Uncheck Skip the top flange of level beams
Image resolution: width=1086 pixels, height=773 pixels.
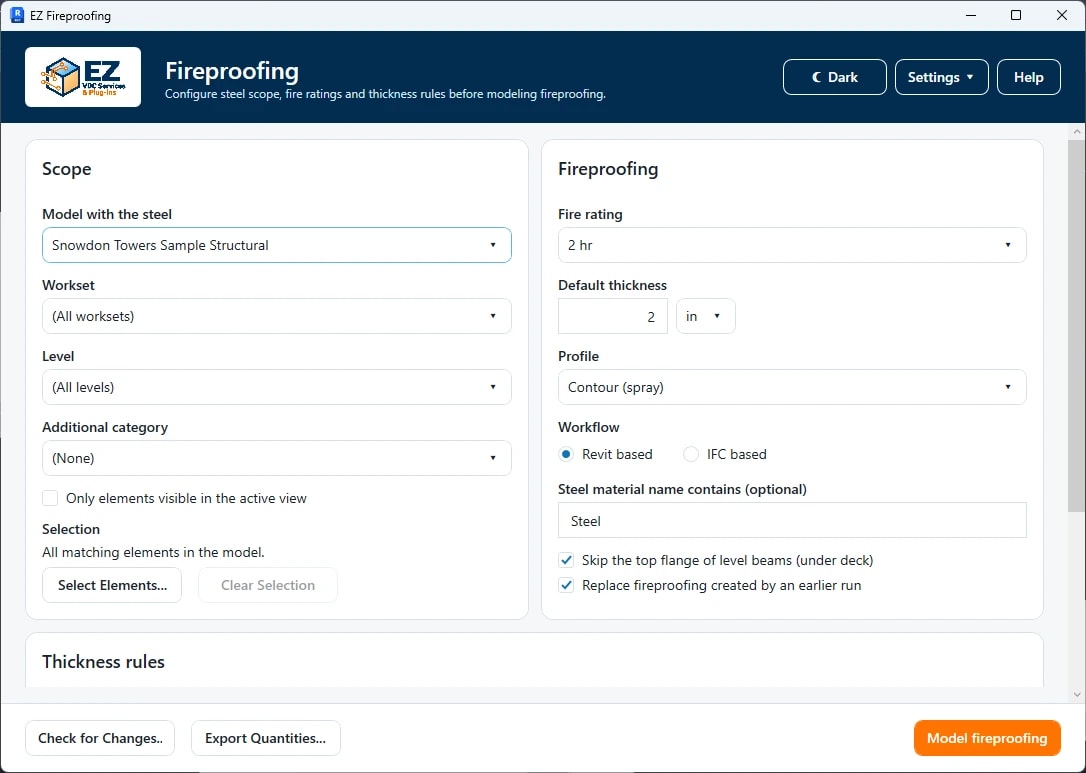click(x=567, y=560)
